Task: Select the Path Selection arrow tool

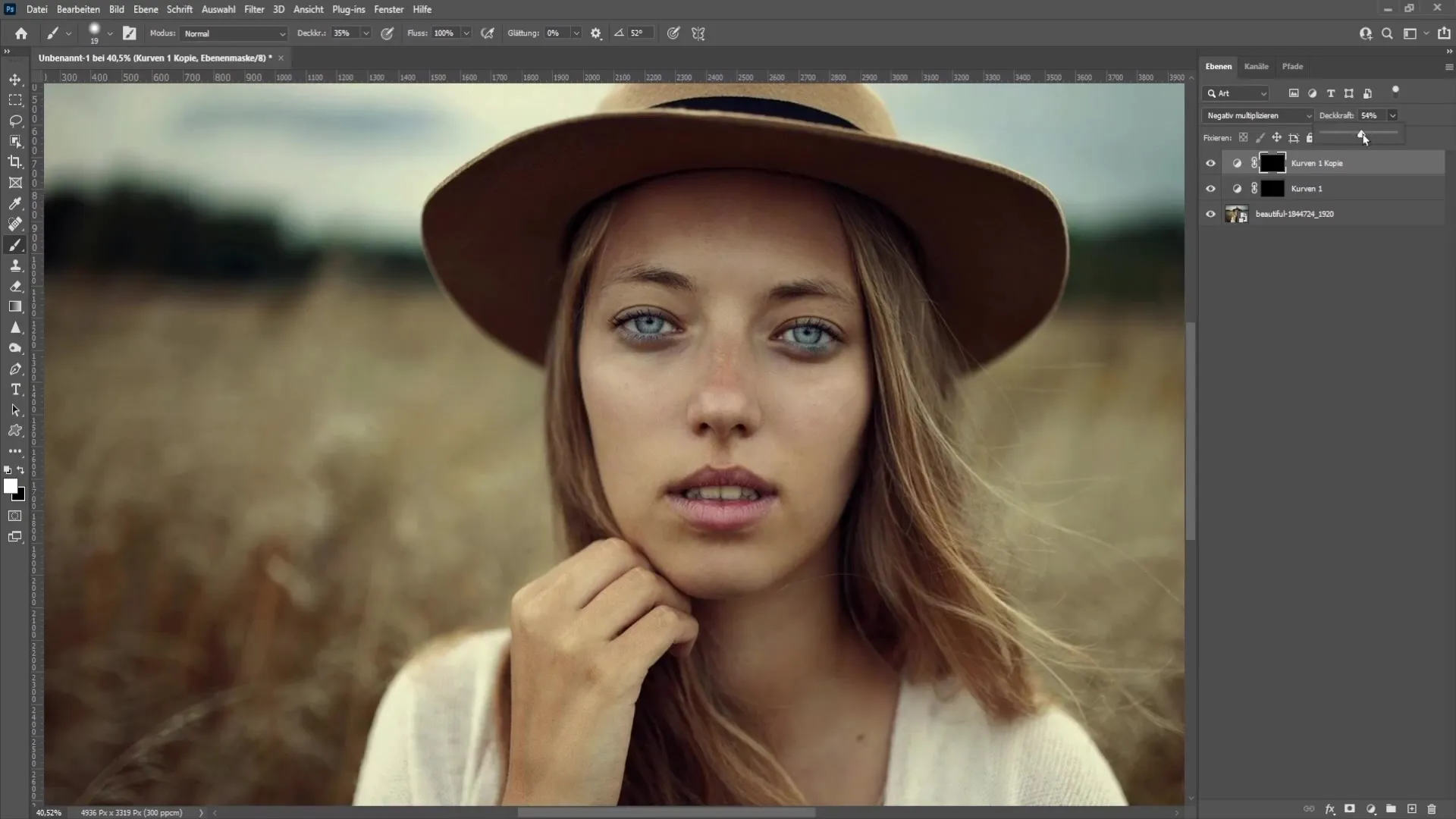Action: point(15,410)
